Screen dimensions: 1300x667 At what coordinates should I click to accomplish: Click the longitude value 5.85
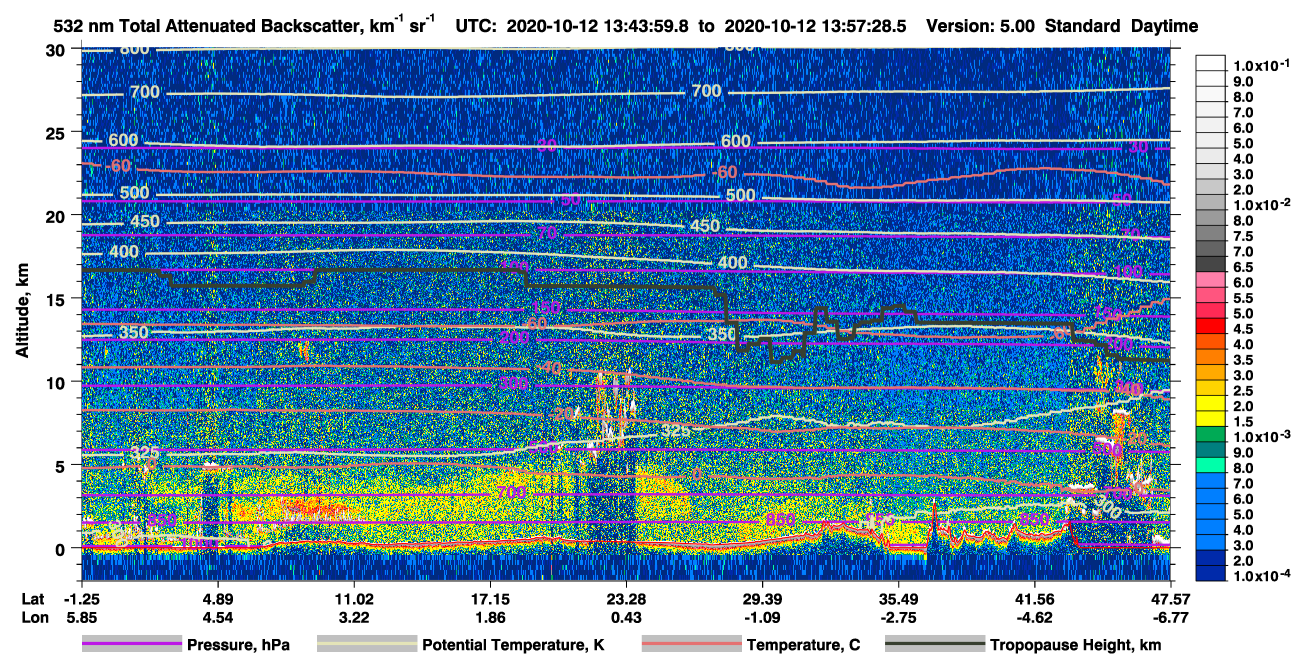tap(82, 617)
